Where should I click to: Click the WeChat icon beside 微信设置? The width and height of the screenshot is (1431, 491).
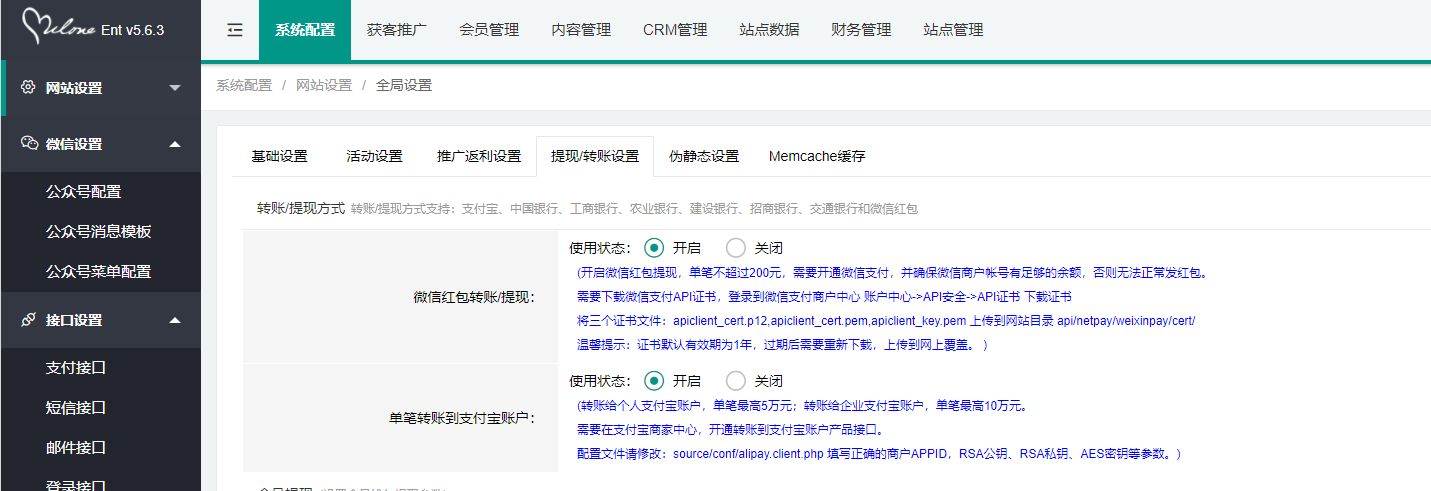(x=29, y=144)
